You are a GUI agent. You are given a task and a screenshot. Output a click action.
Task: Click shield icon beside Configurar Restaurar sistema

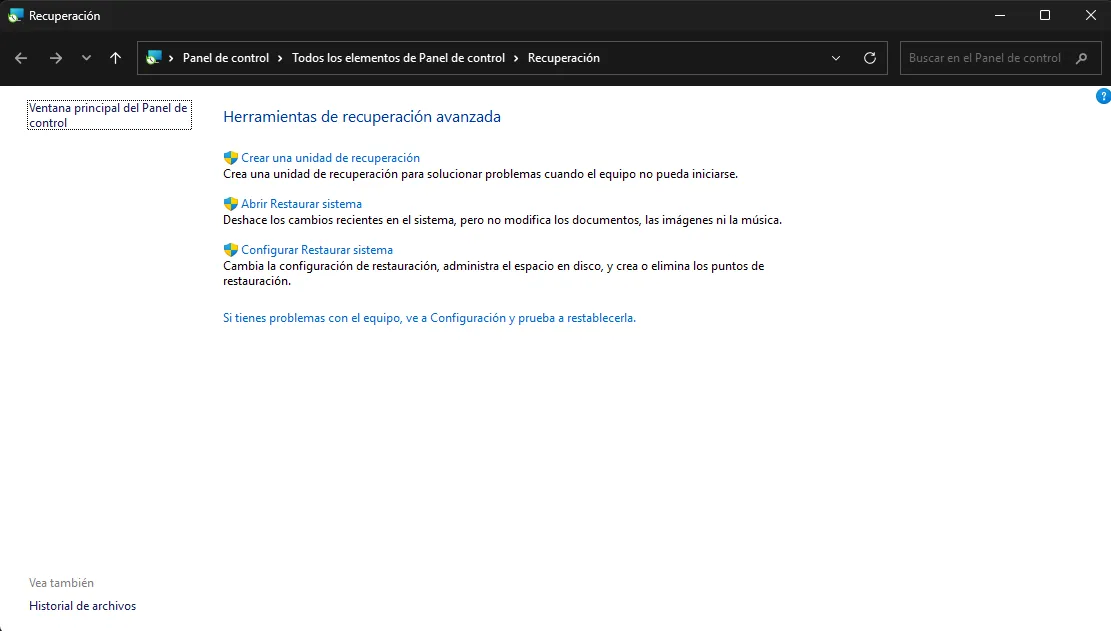pos(230,250)
